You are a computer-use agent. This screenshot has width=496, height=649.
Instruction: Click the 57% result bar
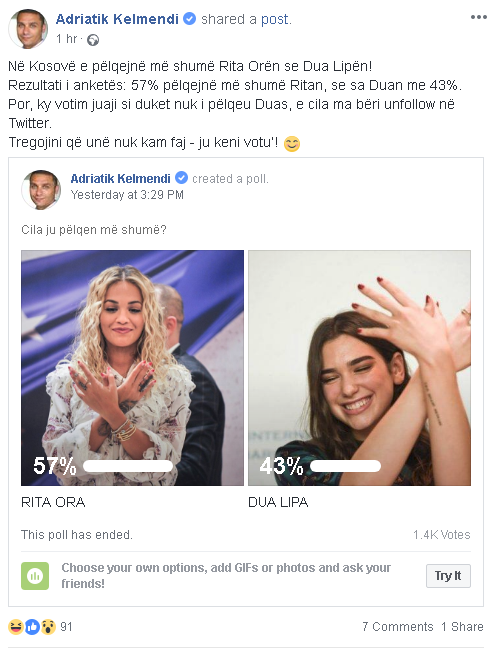(128, 466)
